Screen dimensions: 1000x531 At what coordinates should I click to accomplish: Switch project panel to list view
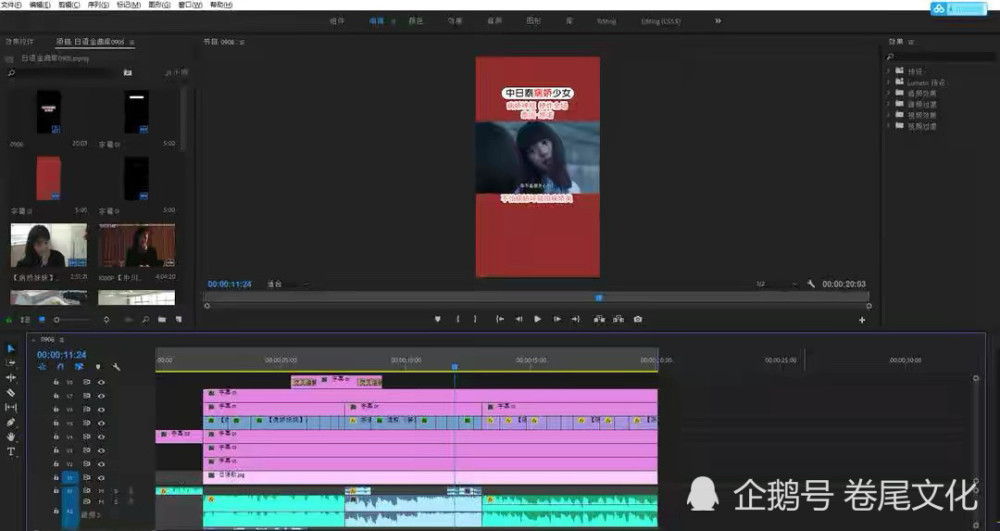pyautogui.click(x=25, y=319)
